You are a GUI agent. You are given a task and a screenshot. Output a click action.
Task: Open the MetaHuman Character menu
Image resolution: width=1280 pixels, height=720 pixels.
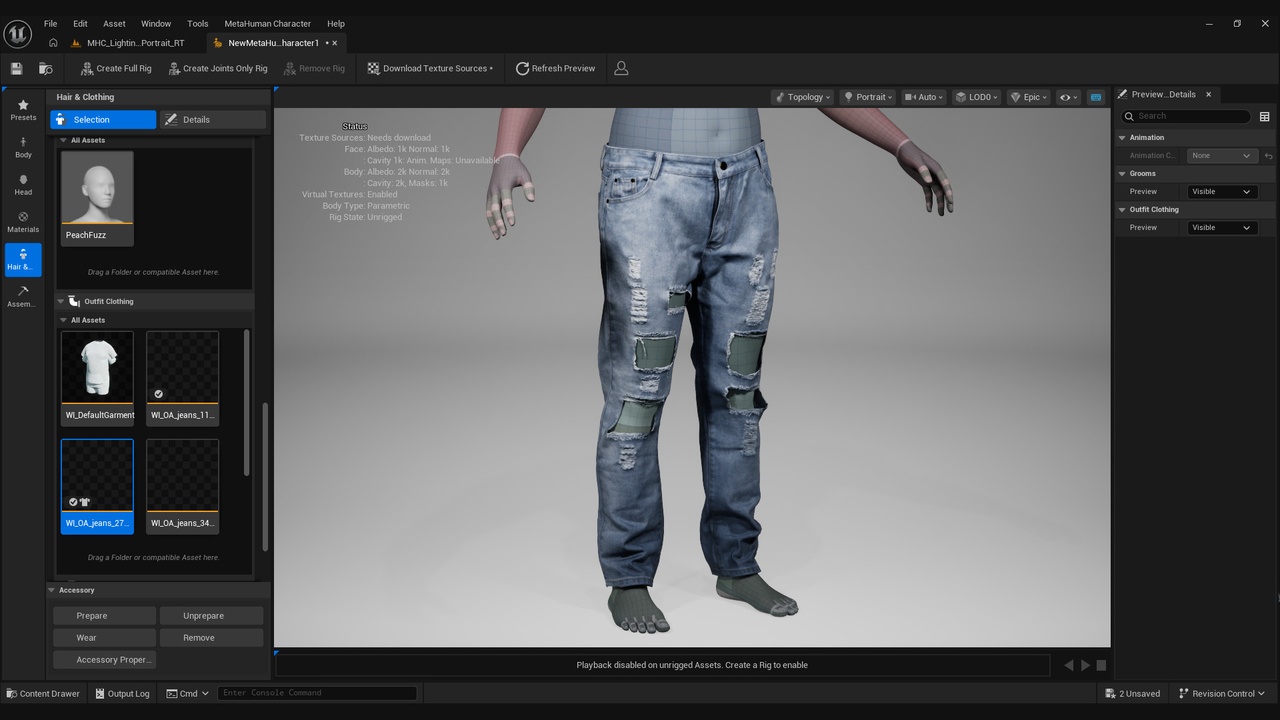click(267, 23)
